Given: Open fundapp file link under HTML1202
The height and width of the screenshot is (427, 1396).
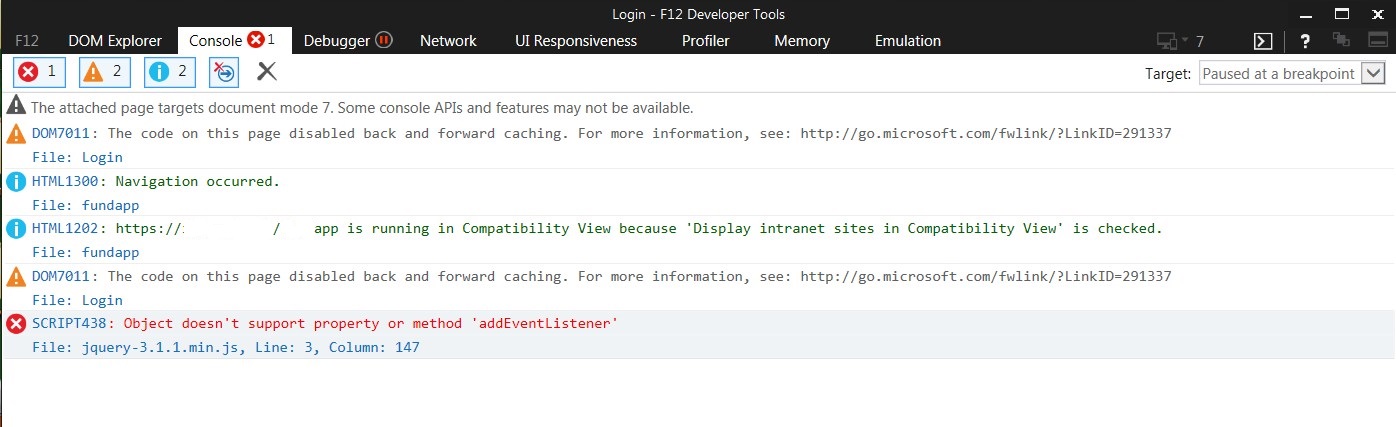Looking at the screenshot, I should [85, 252].
